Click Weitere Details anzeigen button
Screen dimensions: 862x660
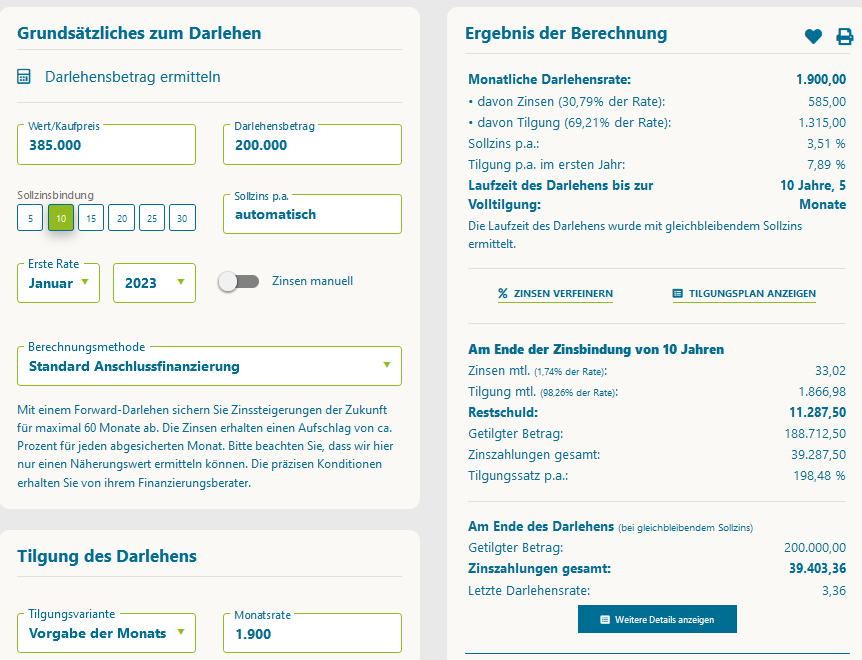657,619
